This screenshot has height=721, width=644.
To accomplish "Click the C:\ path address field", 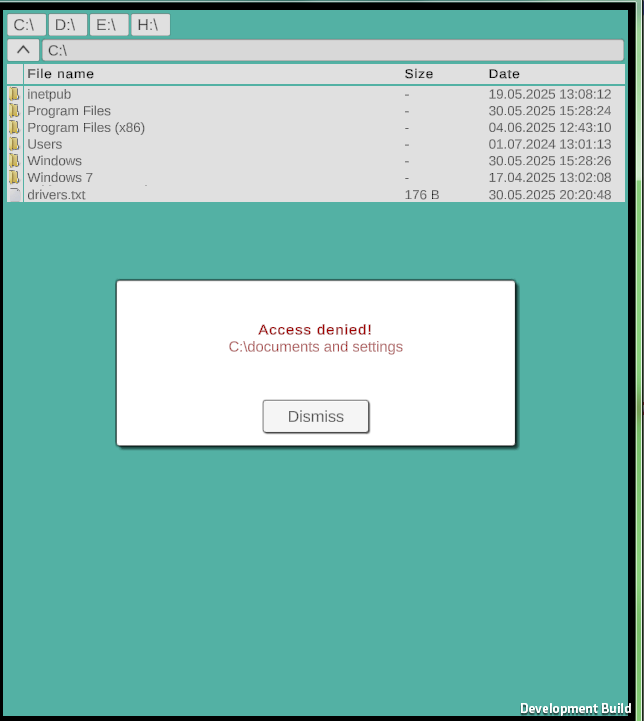I will 333,50.
